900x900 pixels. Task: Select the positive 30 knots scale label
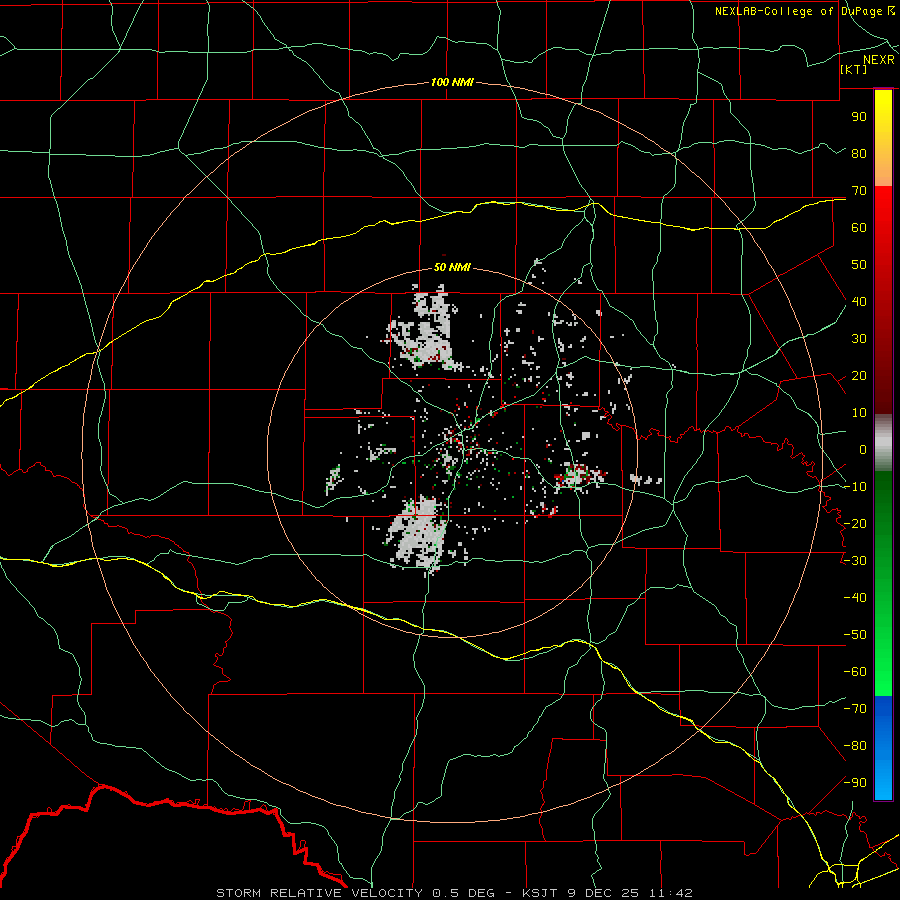[859, 339]
